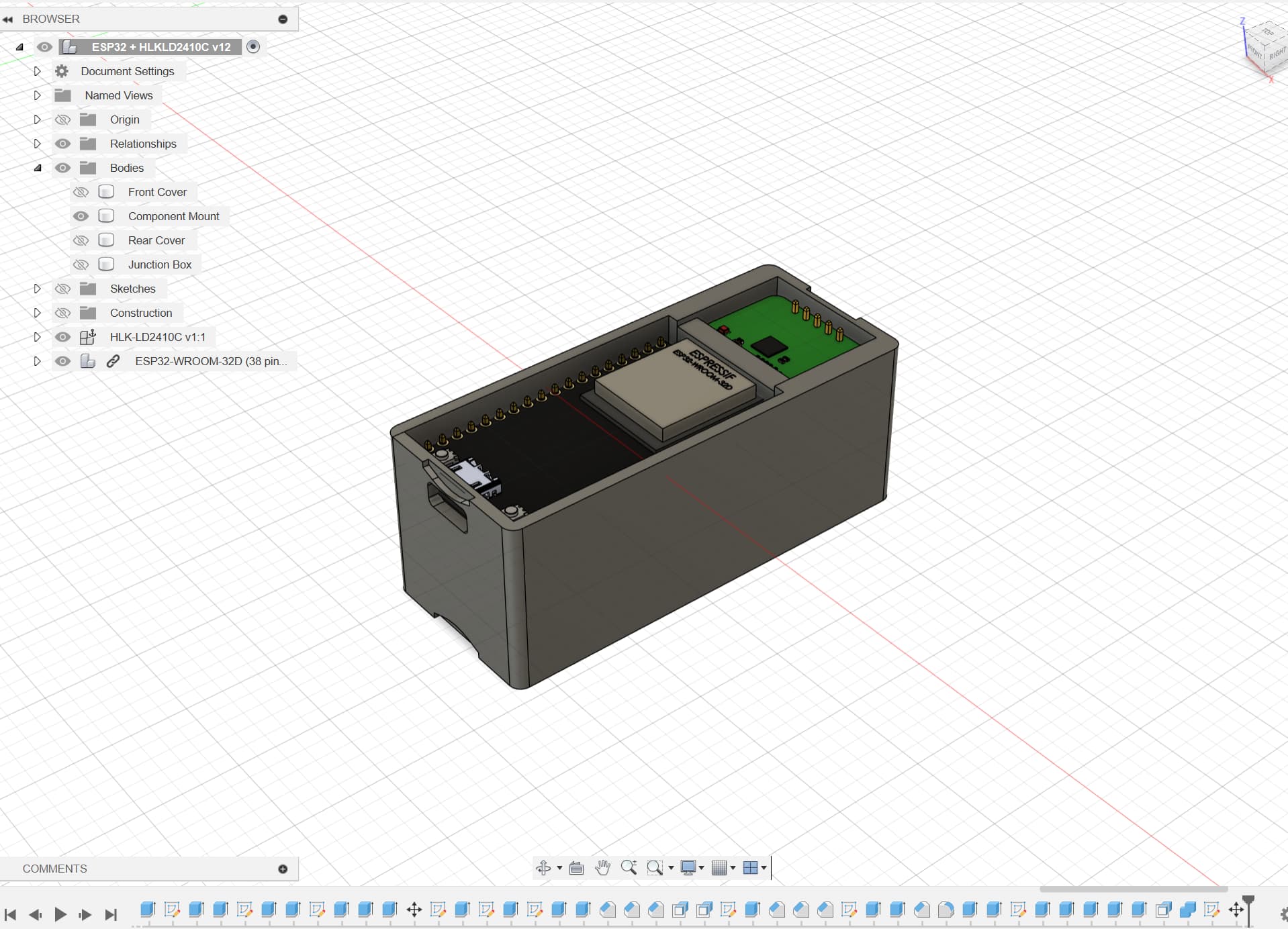The height and width of the screenshot is (929, 1288).
Task: Toggle visibility of ESP32 + HLKLD2410C root component
Action: [x=44, y=47]
